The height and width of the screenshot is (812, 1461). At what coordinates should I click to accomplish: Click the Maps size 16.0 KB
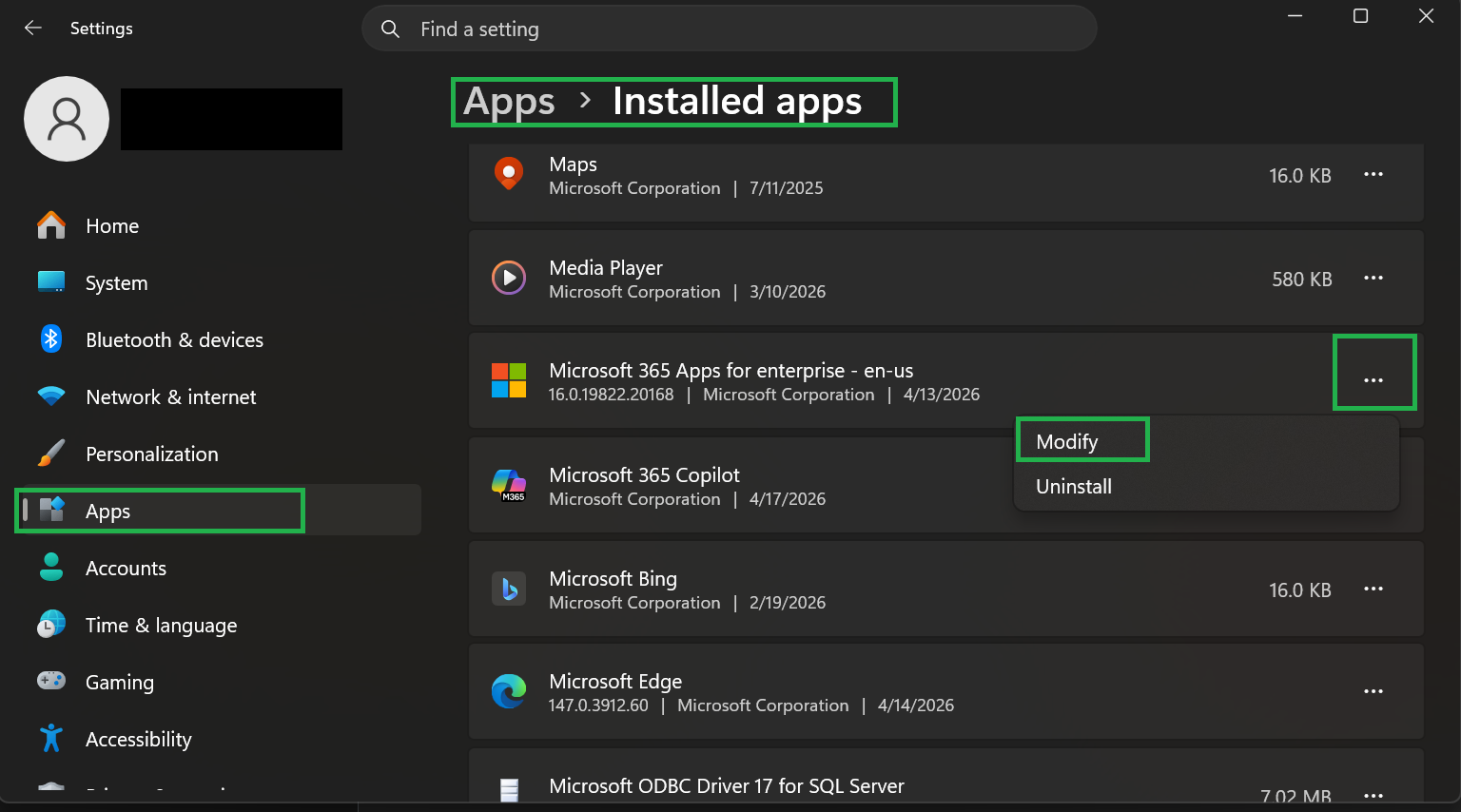[x=1300, y=176]
